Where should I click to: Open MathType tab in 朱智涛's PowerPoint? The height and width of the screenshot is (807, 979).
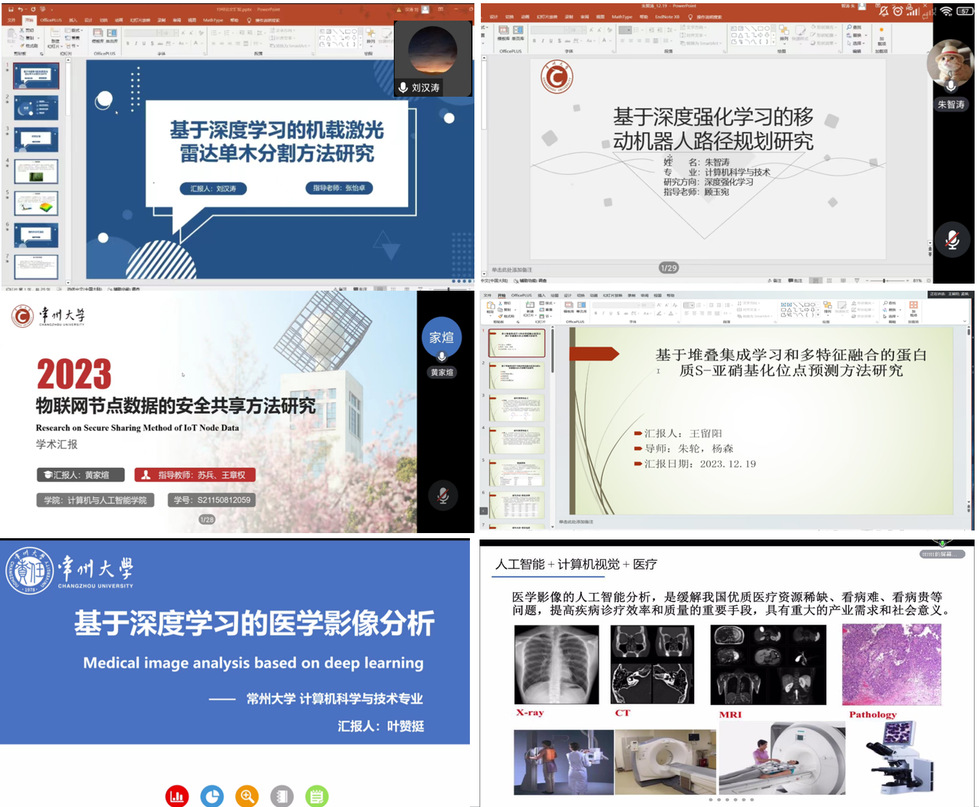621,17
